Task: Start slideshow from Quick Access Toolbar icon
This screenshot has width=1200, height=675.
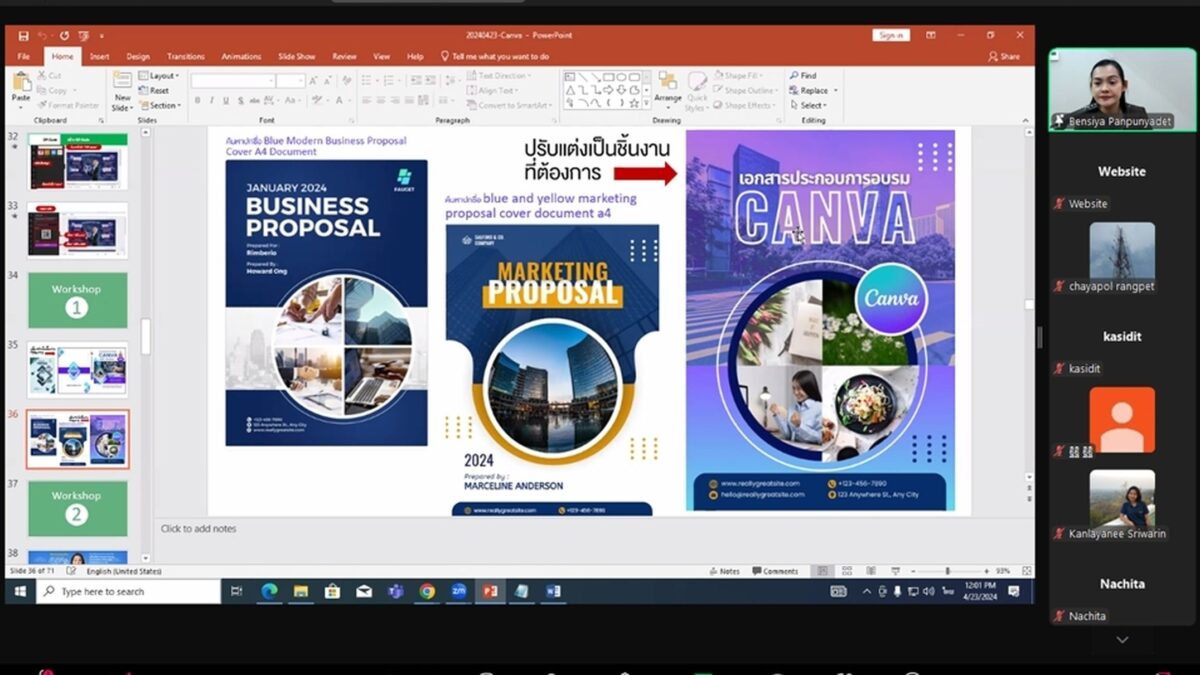Action: (83, 35)
